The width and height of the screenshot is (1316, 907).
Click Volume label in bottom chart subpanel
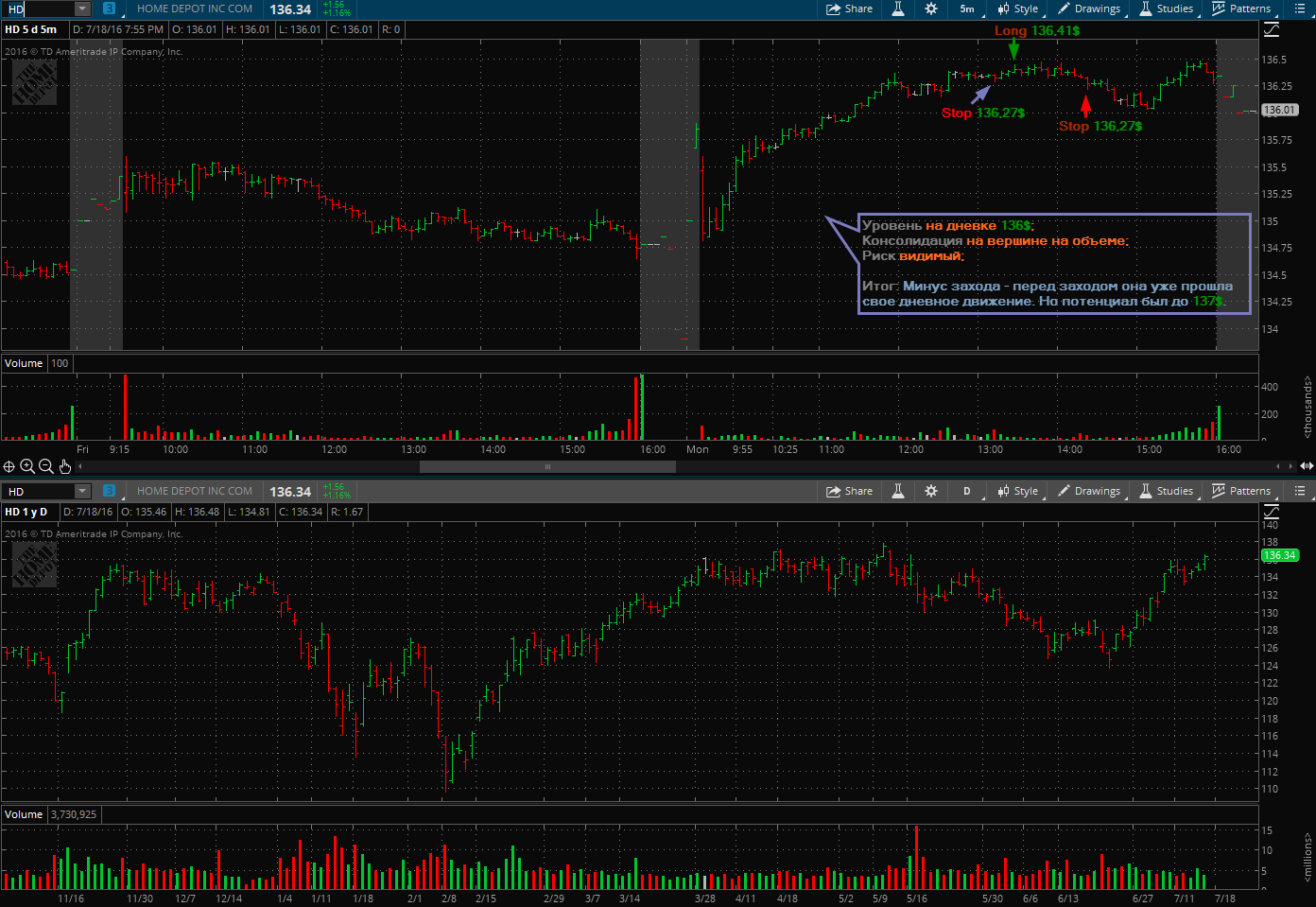24,814
